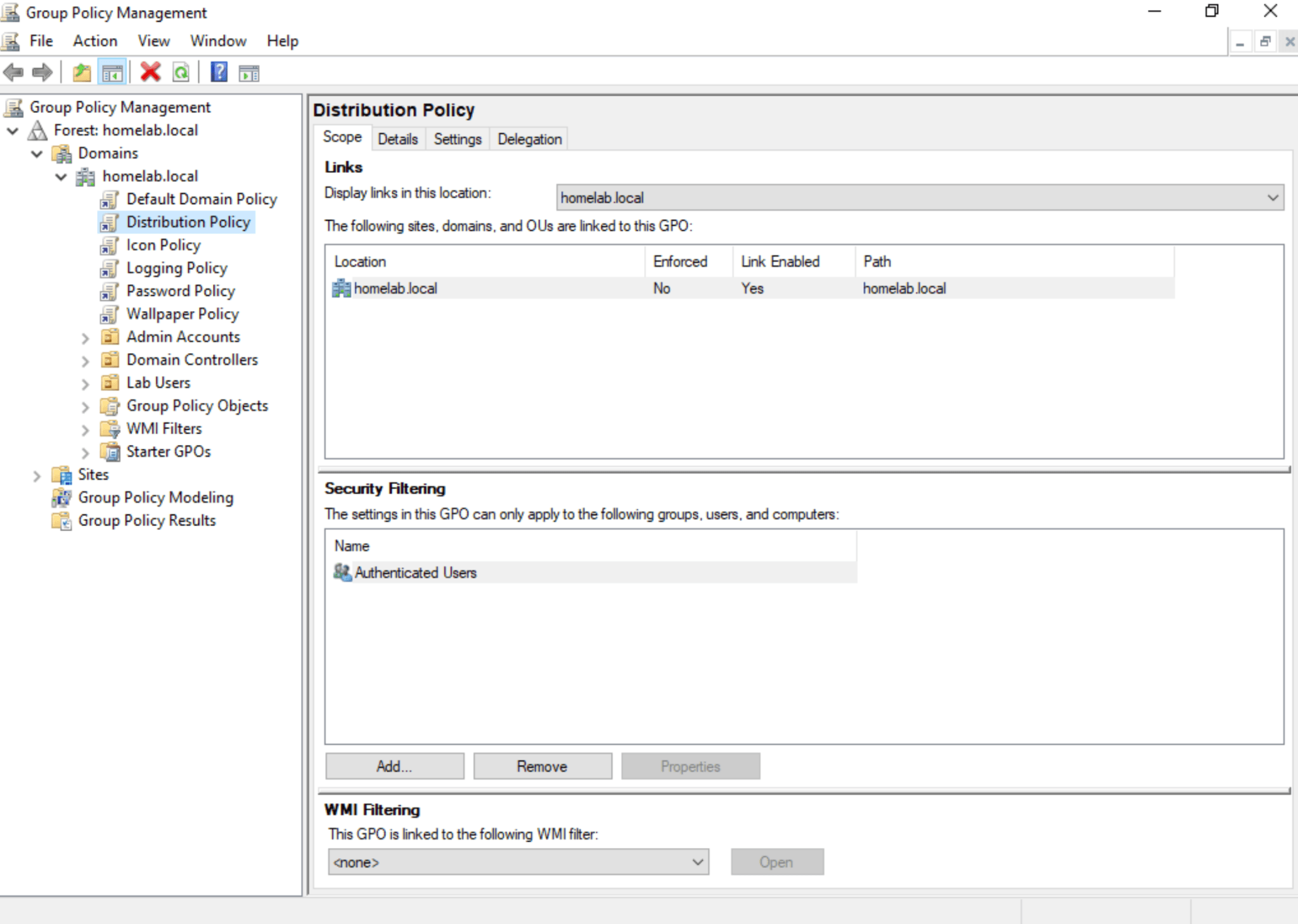This screenshot has height=924, width=1298.
Task: Click the Lab Users OU folder icon
Action: tap(110, 383)
